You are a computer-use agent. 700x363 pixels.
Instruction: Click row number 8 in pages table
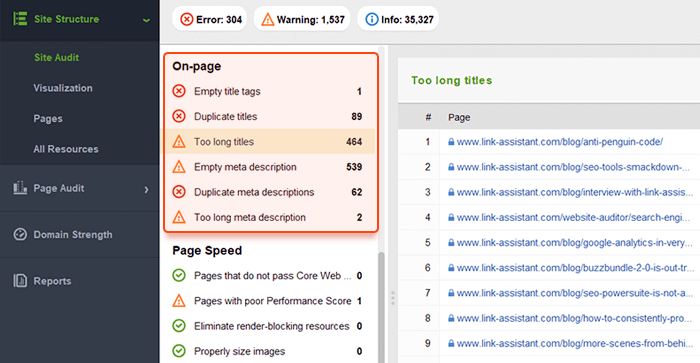[428, 318]
